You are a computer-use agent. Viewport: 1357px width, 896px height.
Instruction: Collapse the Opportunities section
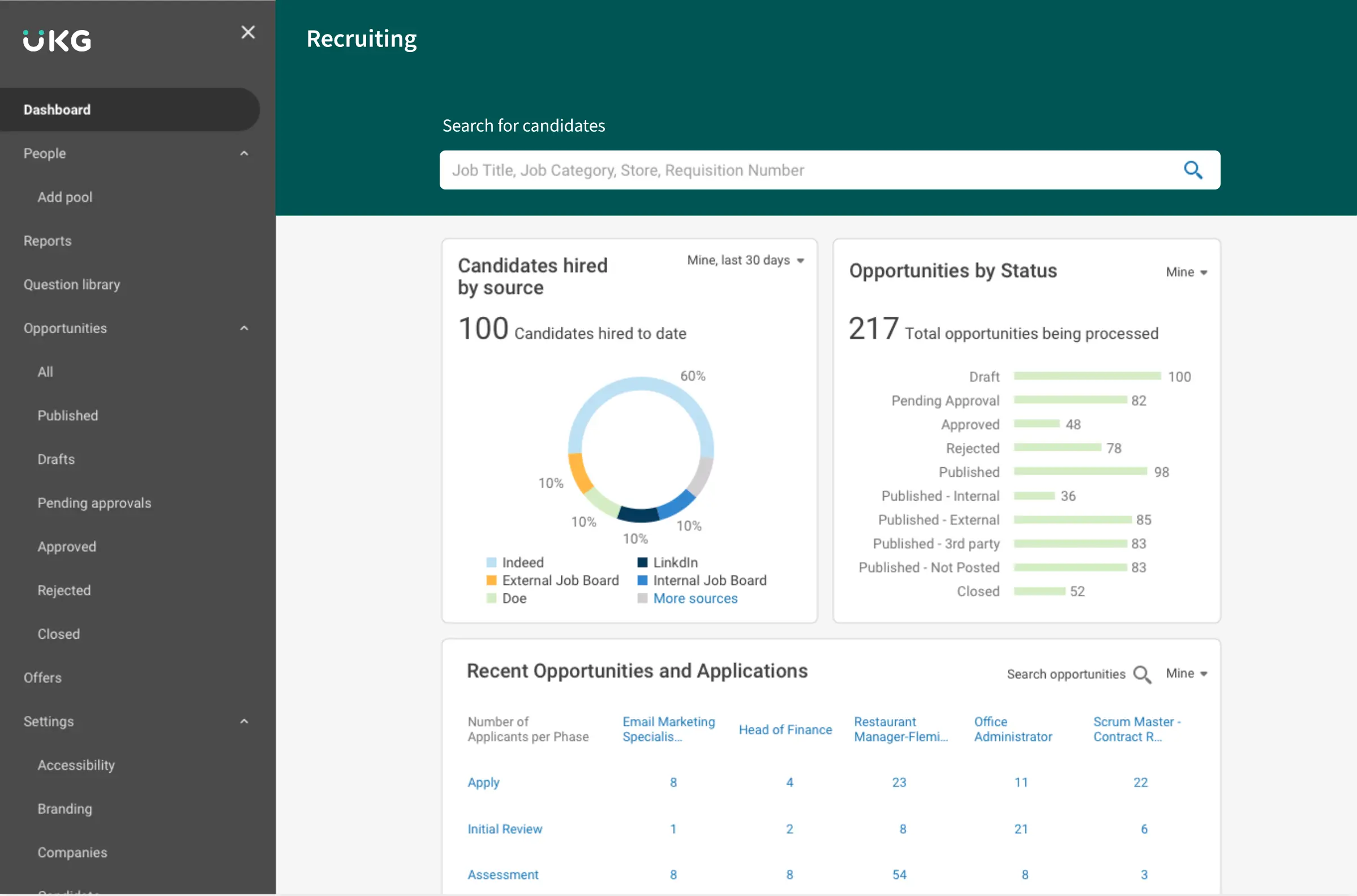[244, 328]
